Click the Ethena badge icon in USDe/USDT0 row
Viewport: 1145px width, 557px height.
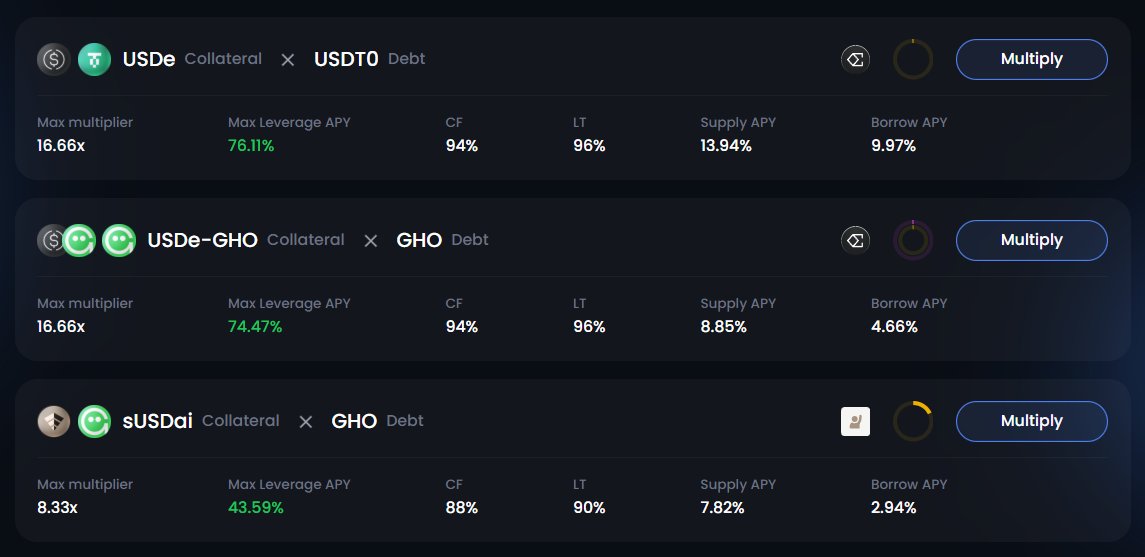click(855, 59)
